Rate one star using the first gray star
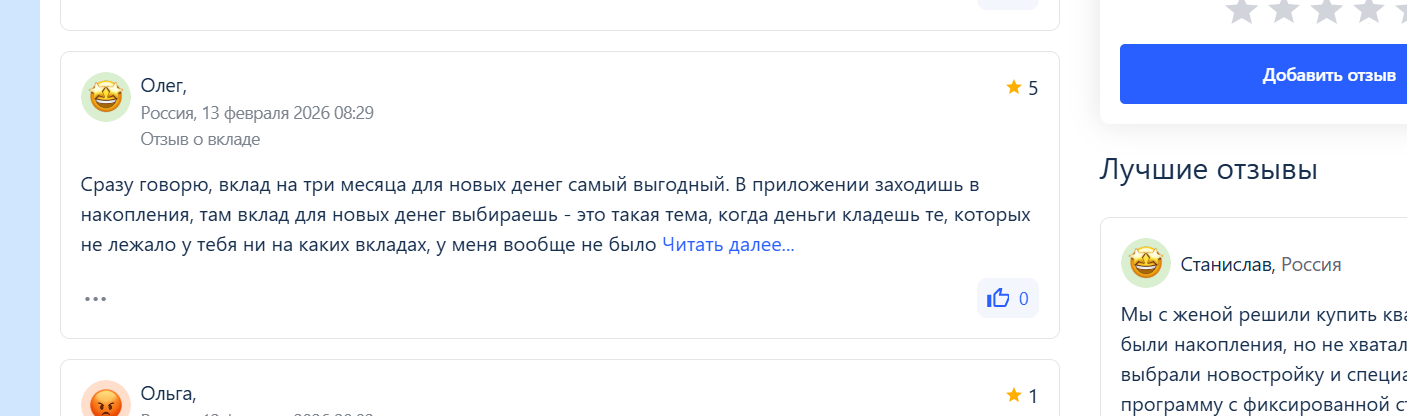Viewport: 1407px width, 416px height. click(x=1241, y=10)
